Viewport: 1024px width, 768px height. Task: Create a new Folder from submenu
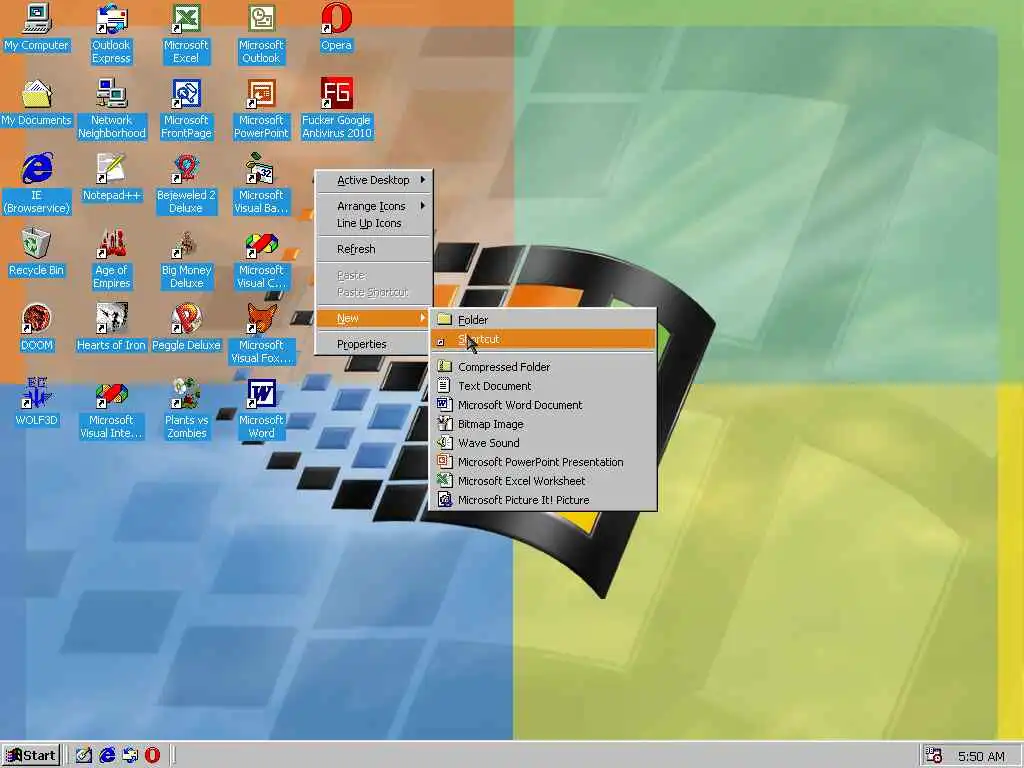543,320
